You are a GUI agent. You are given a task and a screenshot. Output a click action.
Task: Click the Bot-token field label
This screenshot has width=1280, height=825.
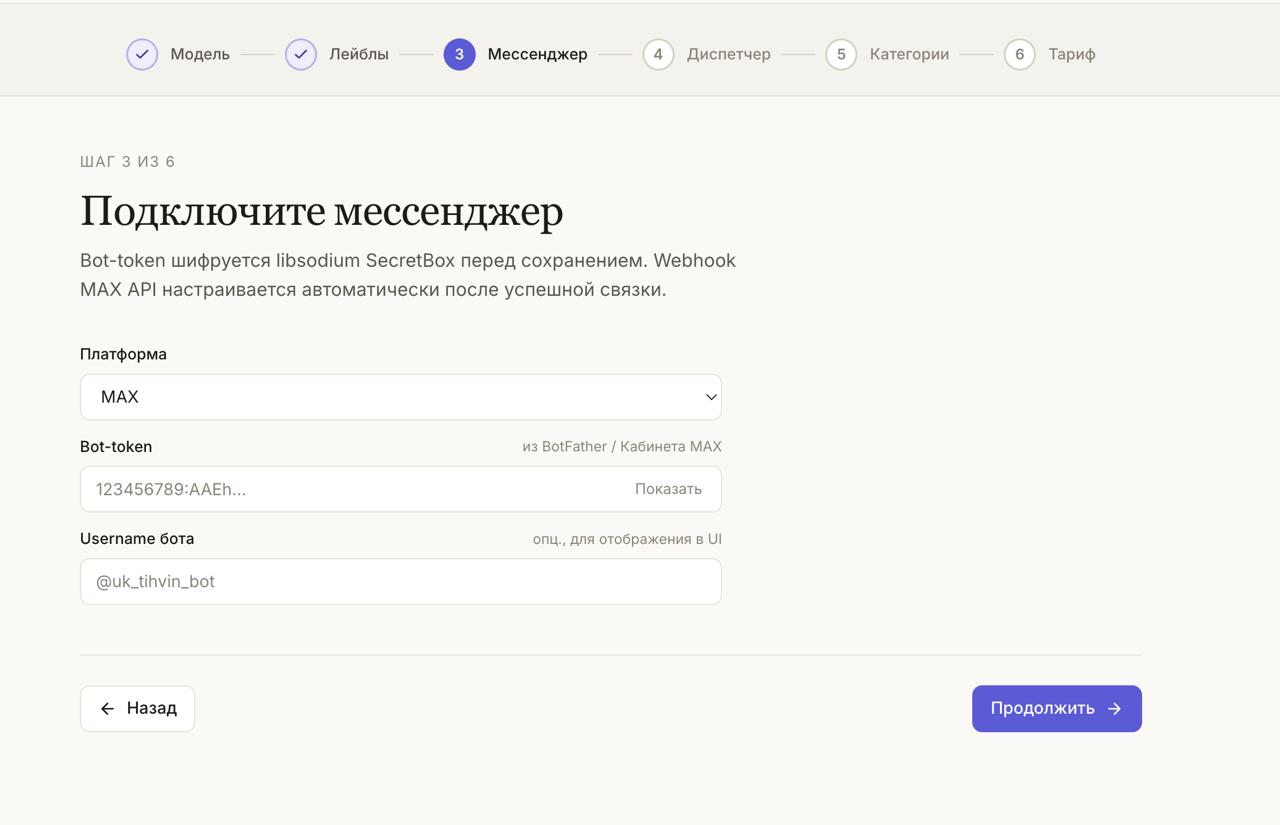(x=116, y=446)
